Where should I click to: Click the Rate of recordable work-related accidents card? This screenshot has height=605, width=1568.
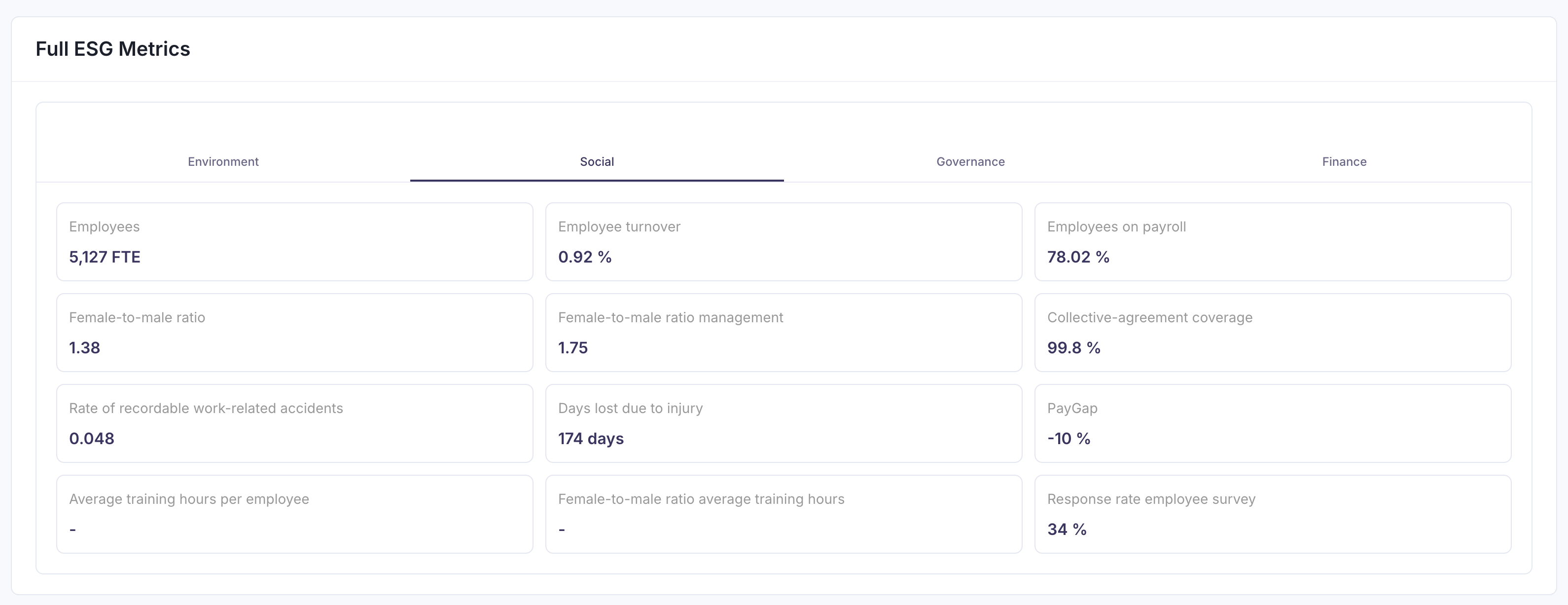[x=294, y=423]
